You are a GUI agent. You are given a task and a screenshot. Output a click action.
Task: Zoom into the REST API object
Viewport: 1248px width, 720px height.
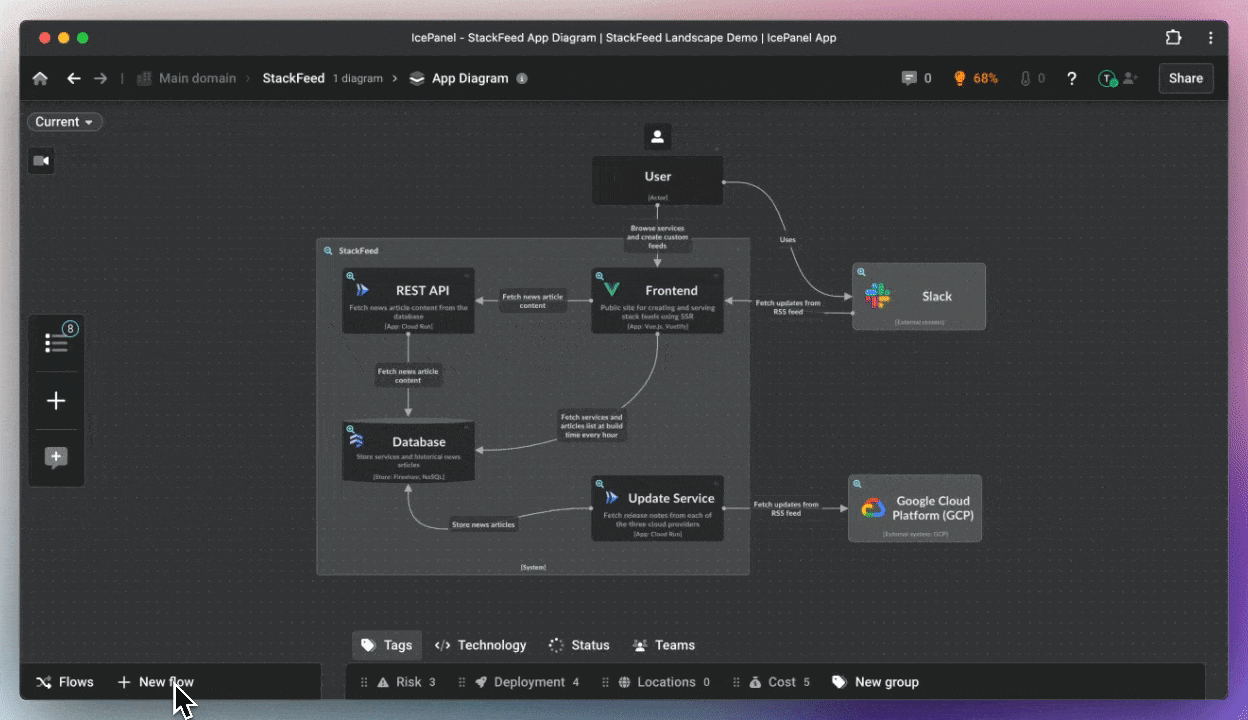[351, 276]
